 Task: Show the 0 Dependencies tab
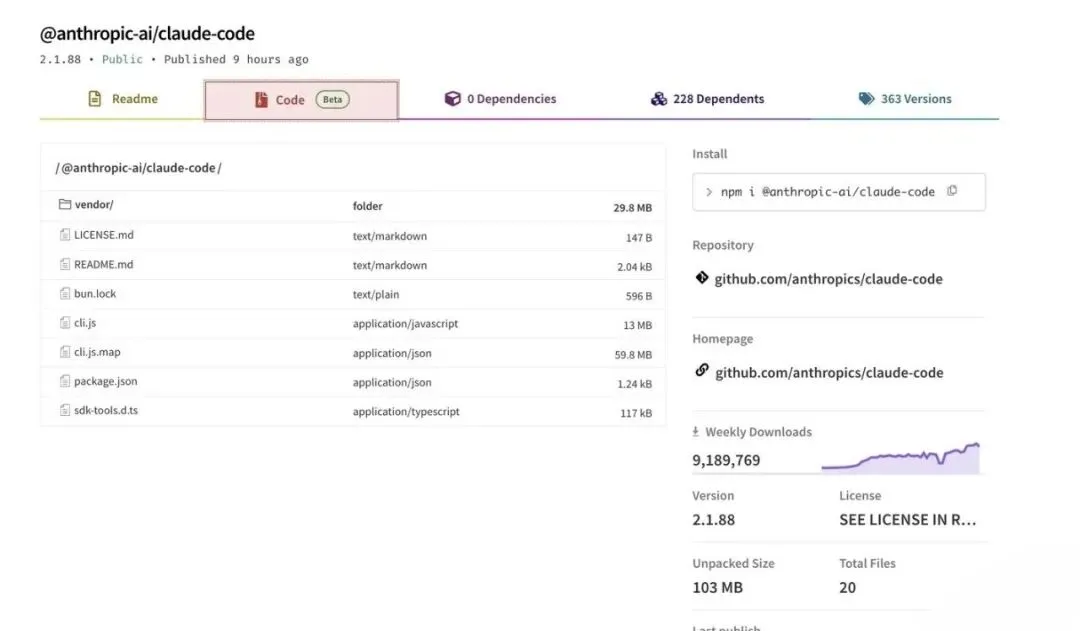(500, 99)
